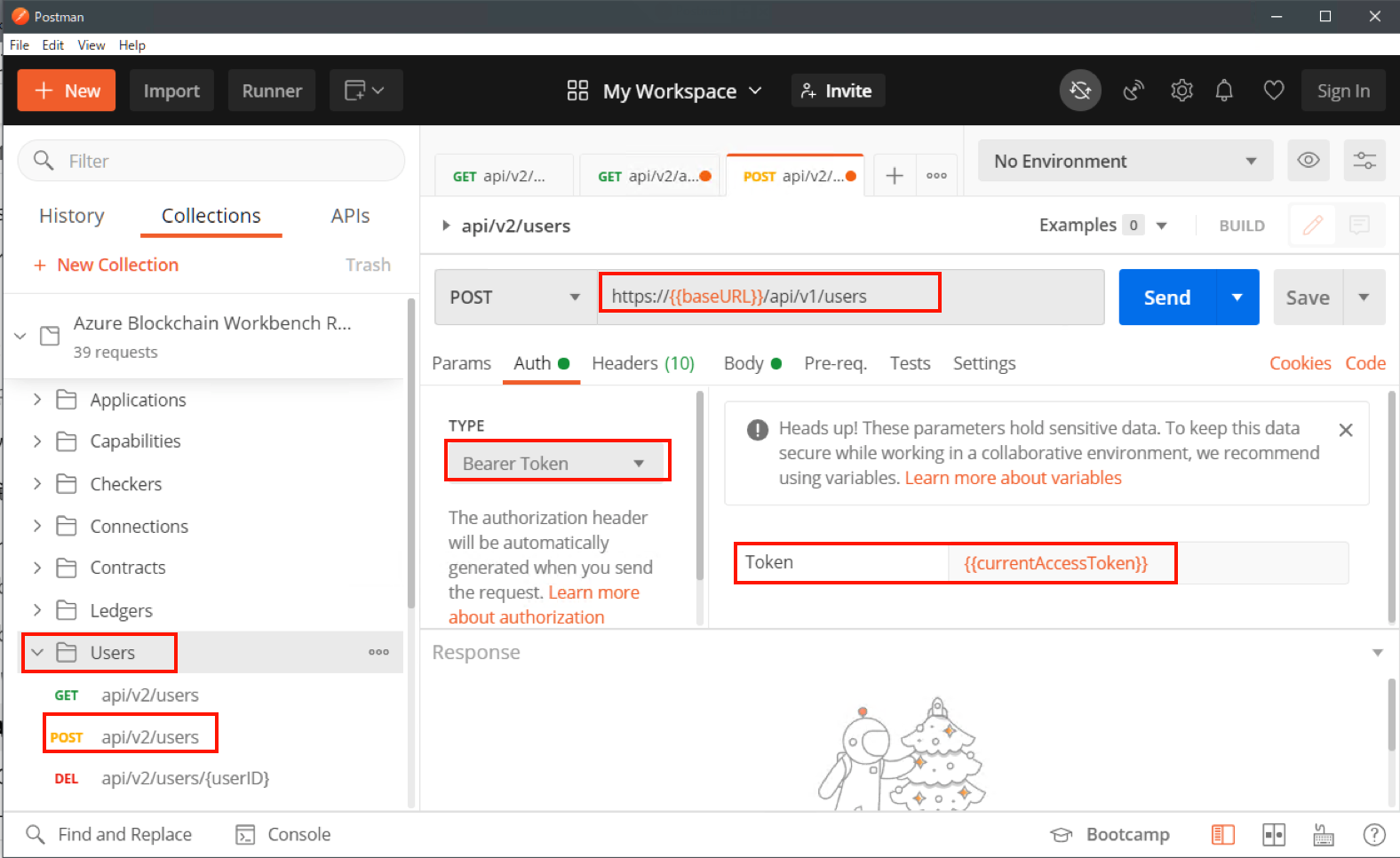
Task: Open Find and Replace
Action: point(108,834)
